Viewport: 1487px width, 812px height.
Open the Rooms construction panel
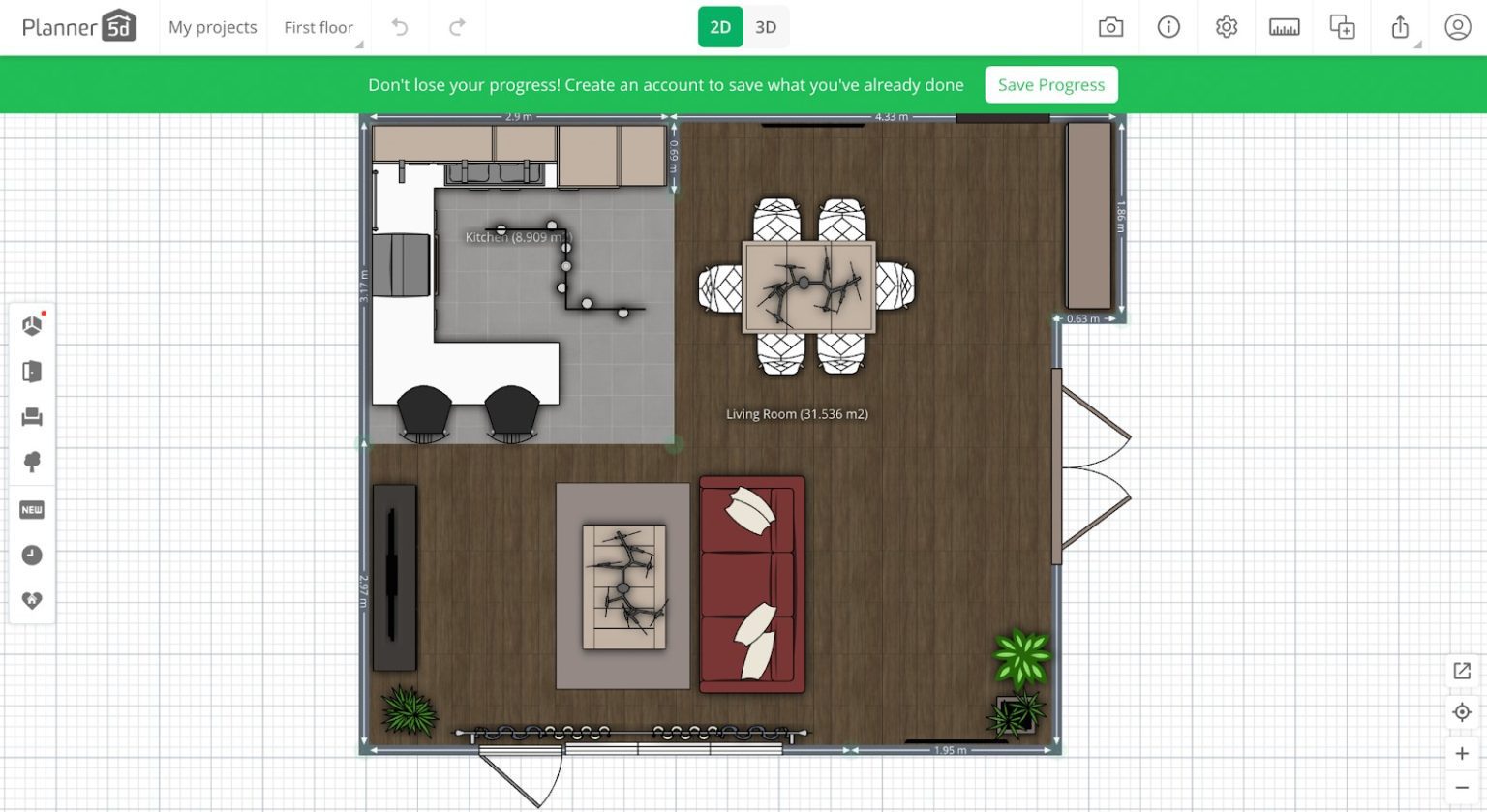pos(32,324)
